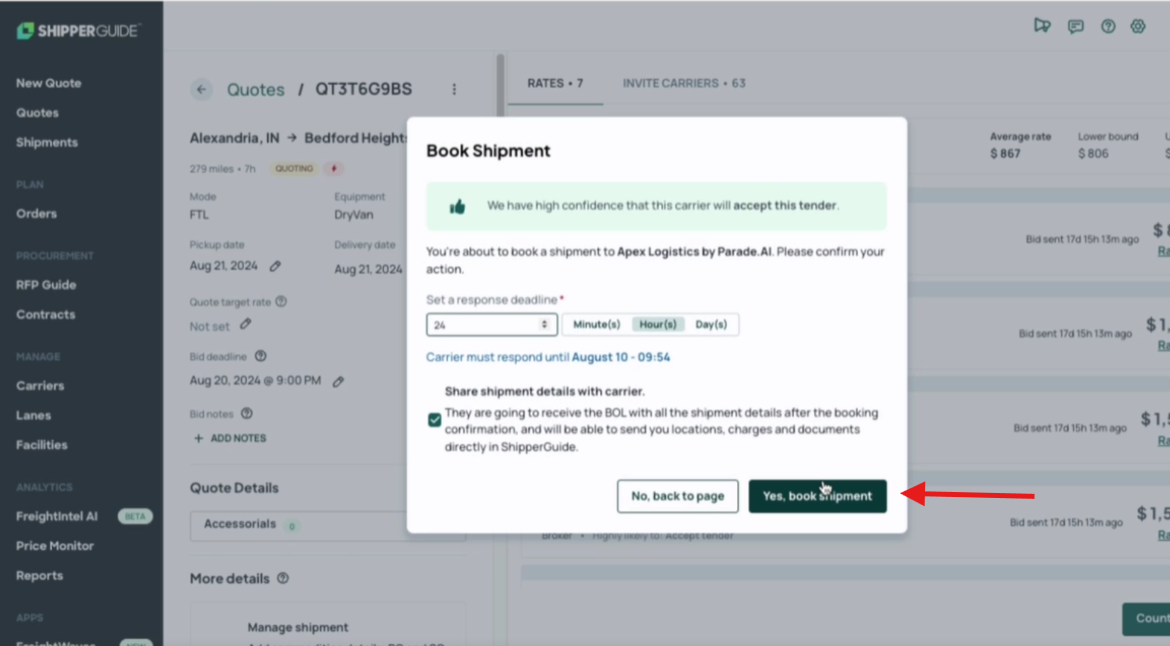The width and height of the screenshot is (1170, 646).
Task: Select Day(s) as deadline unit
Action: point(711,324)
